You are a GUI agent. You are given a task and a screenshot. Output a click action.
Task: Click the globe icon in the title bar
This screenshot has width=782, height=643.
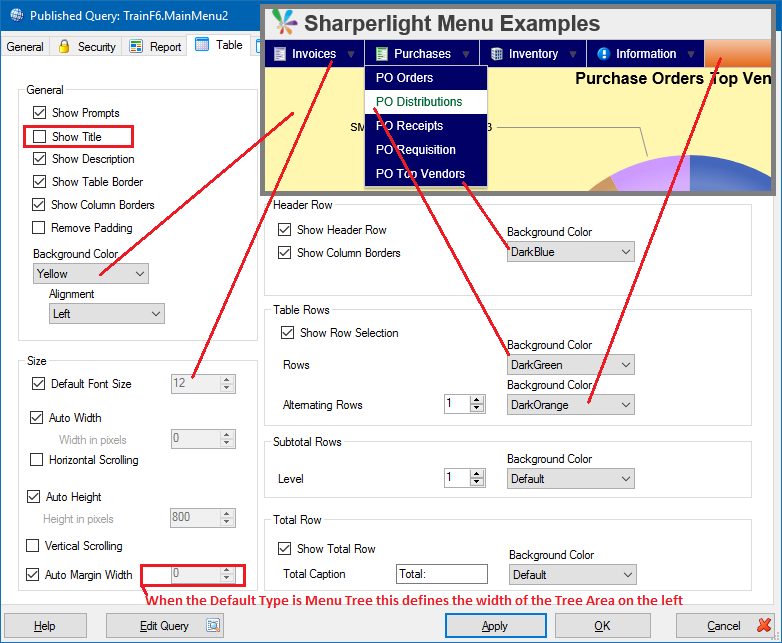coord(16,15)
